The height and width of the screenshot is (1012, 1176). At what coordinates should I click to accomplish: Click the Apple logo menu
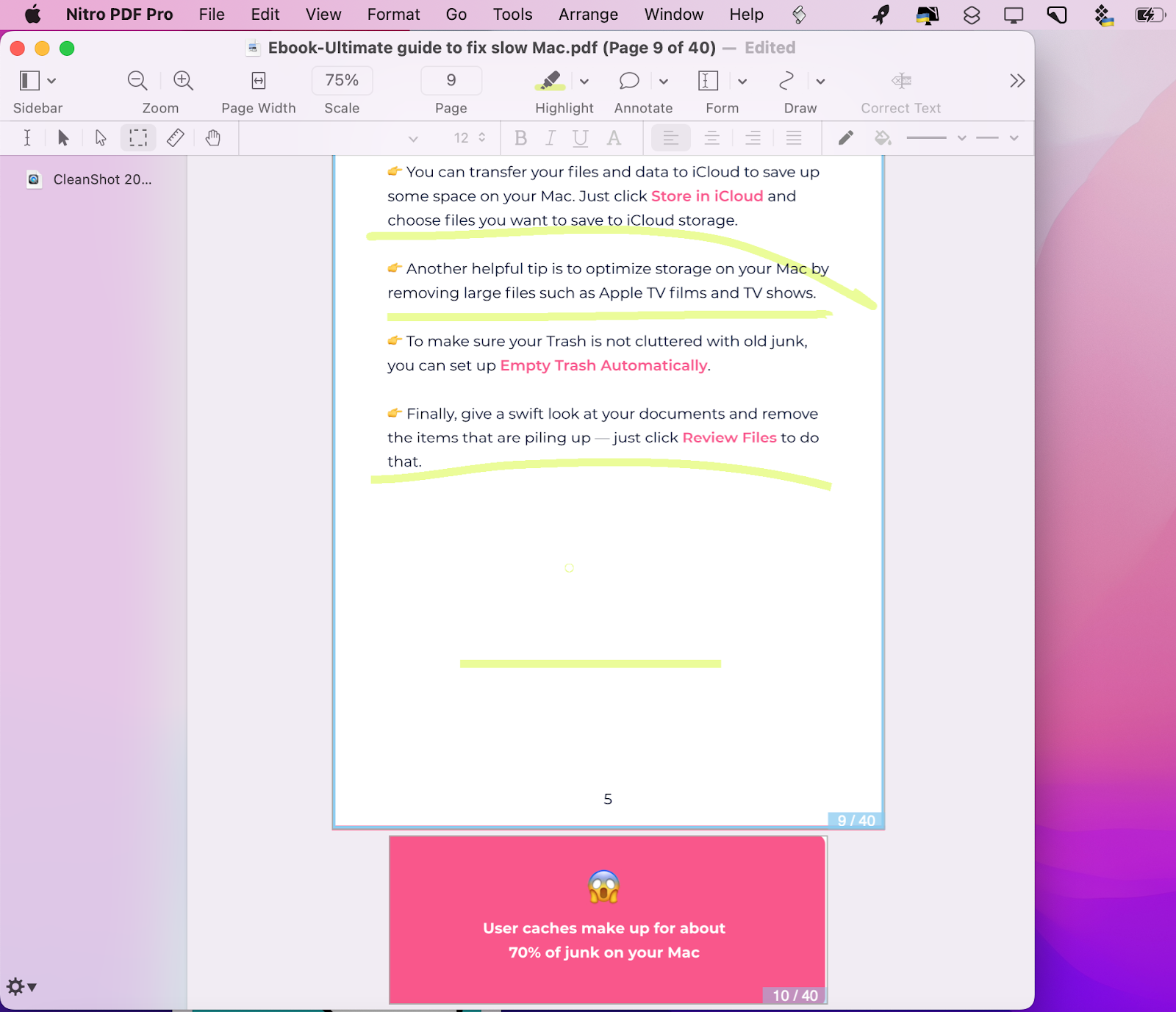[x=33, y=15]
